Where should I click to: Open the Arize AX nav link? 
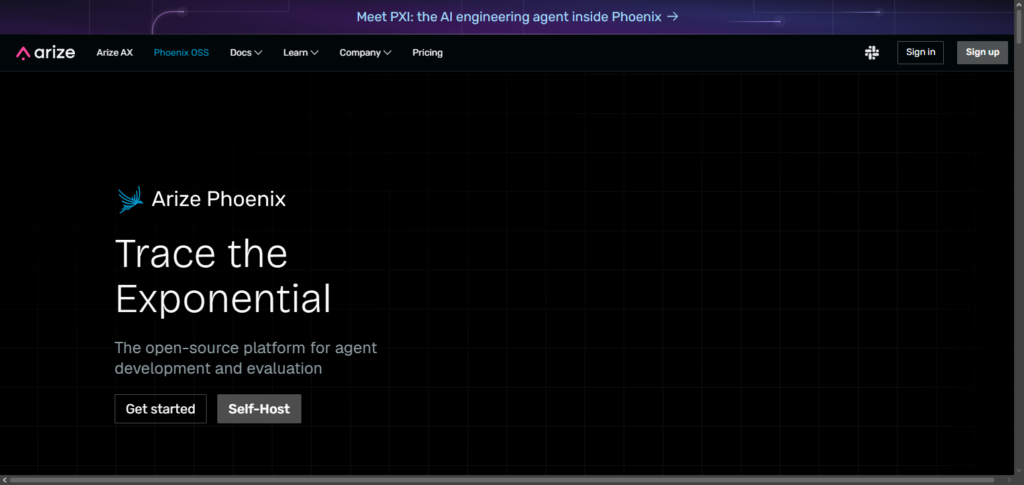pos(114,53)
